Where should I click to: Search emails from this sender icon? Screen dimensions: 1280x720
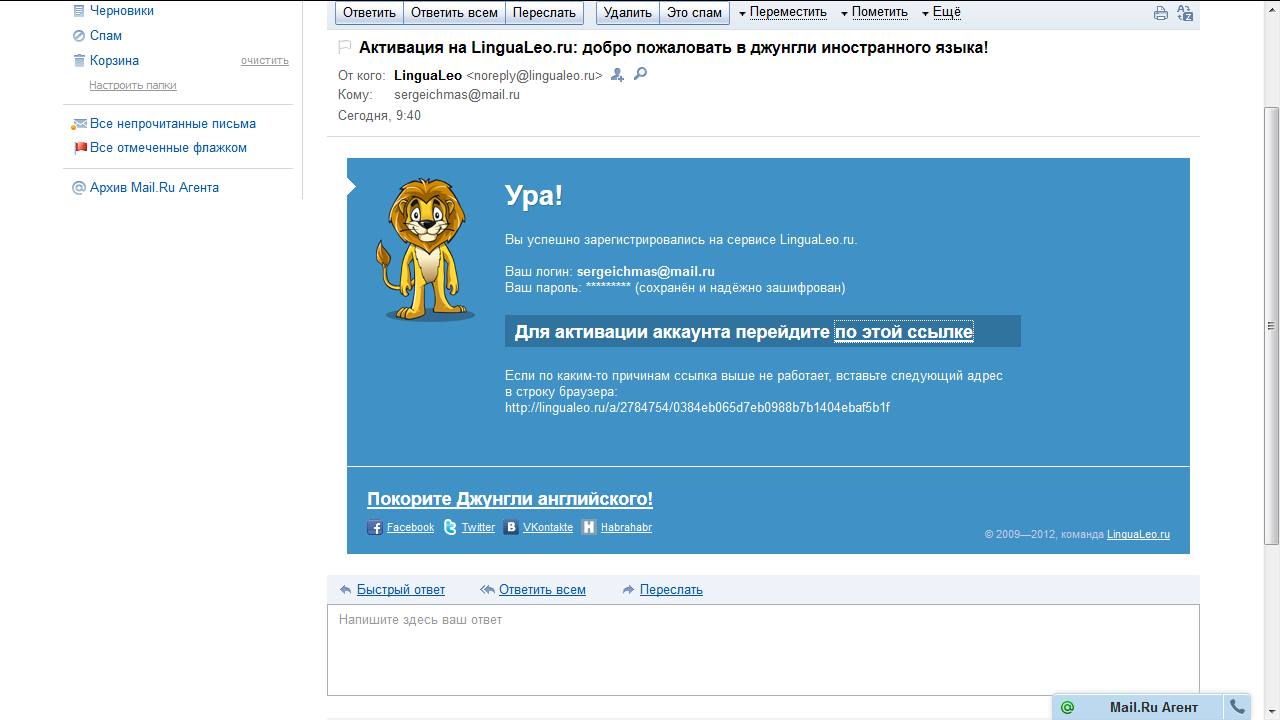640,73
